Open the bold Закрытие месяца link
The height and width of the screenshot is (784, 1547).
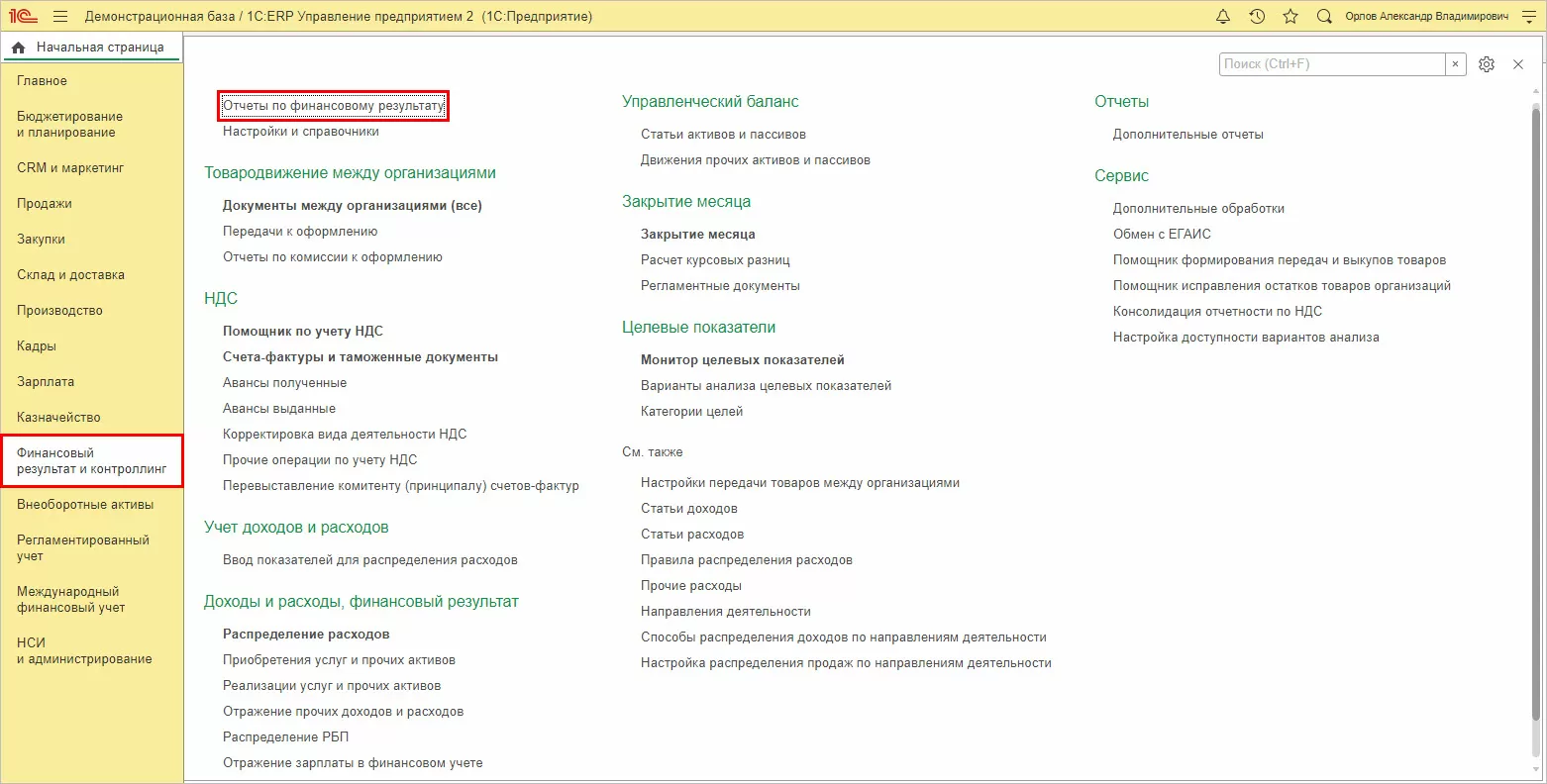coord(698,235)
